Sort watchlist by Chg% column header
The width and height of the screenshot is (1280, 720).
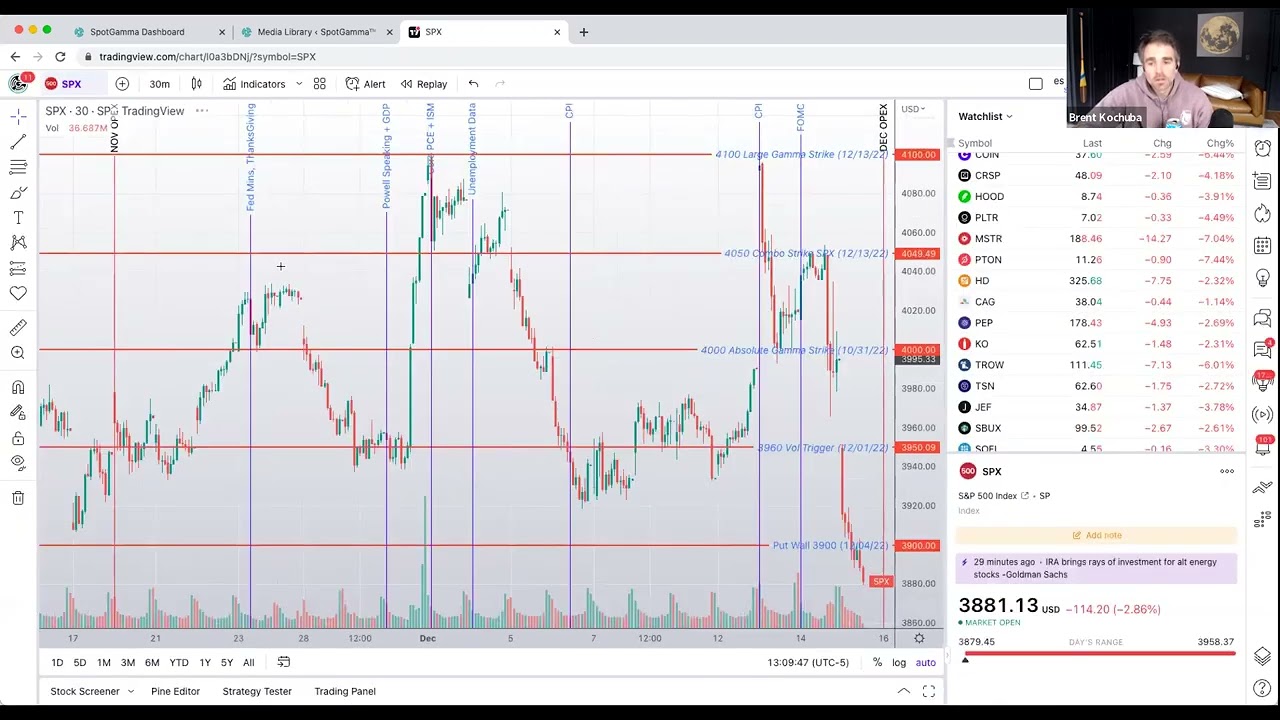1219,143
